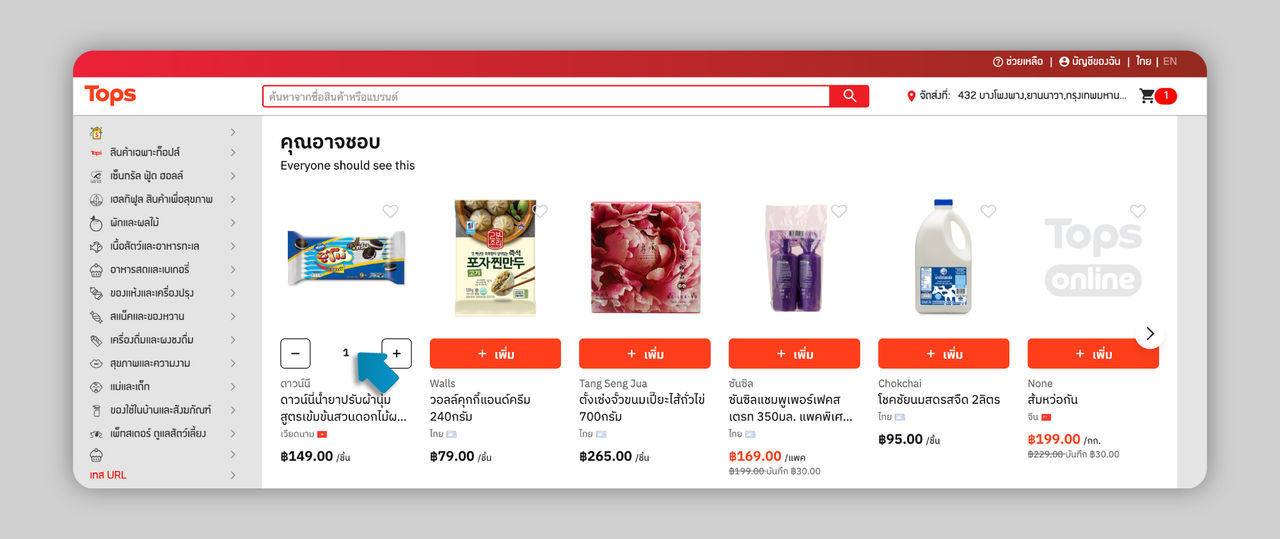Open the shopping cart icon
The image size is (1280, 539).
(1147, 96)
